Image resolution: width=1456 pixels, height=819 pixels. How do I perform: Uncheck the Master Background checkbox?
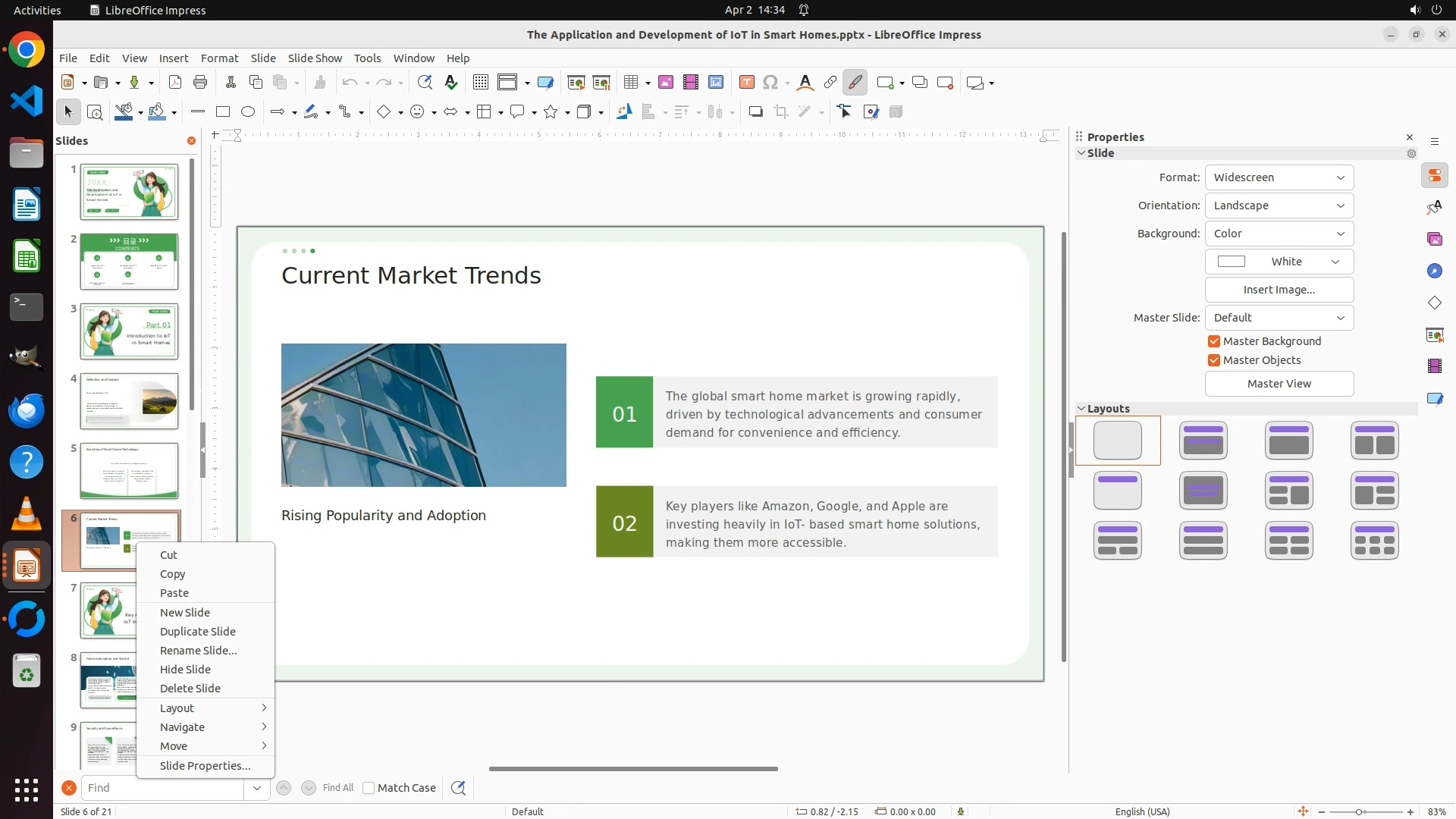pos(1214,341)
